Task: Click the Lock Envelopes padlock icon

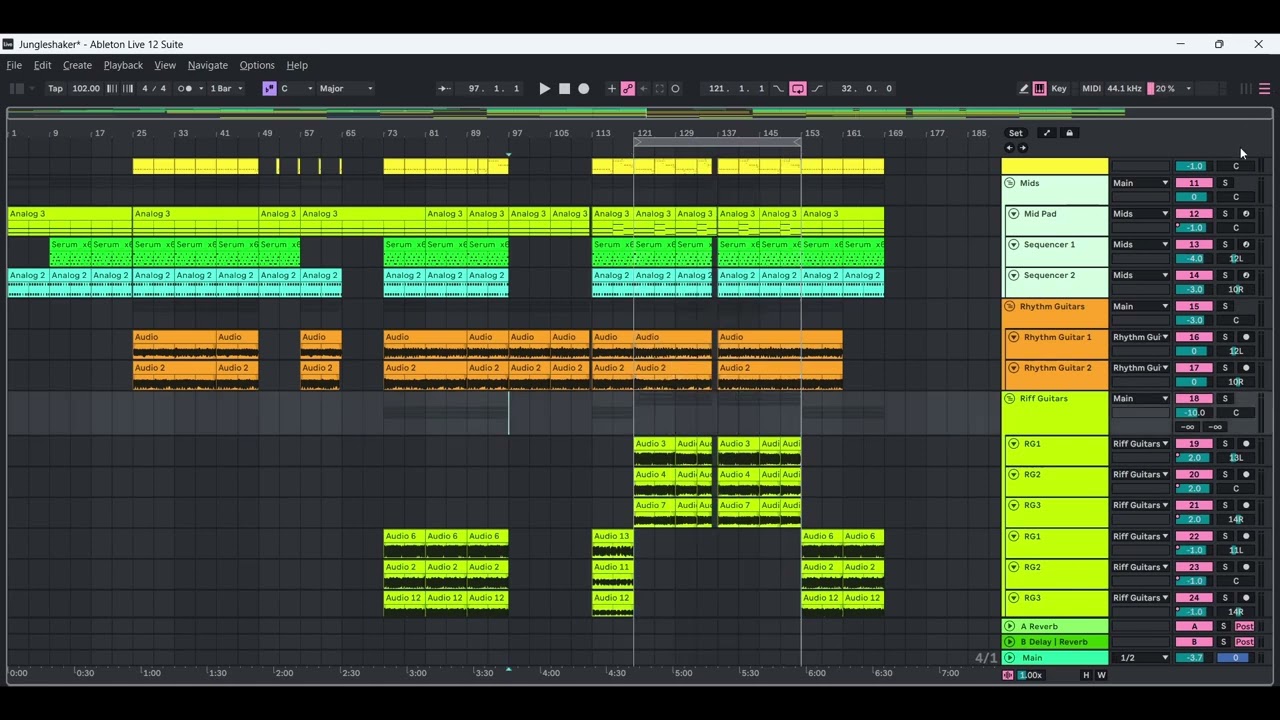Action: click(1069, 133)
